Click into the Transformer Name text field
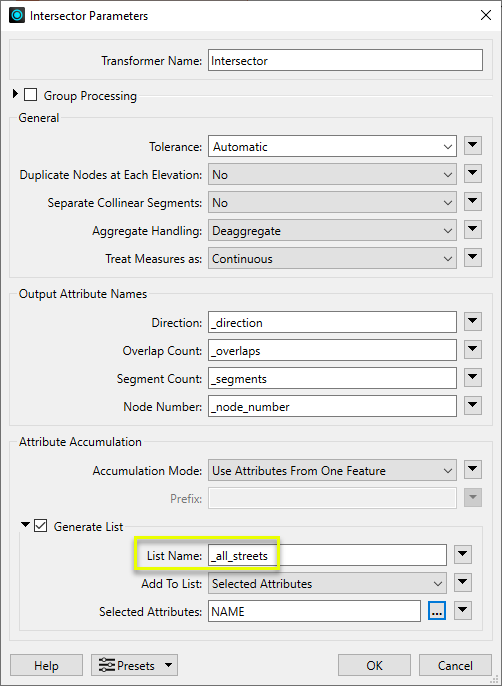Image resolution: width=502 pixels, height=686 pixels. [345, 60]
